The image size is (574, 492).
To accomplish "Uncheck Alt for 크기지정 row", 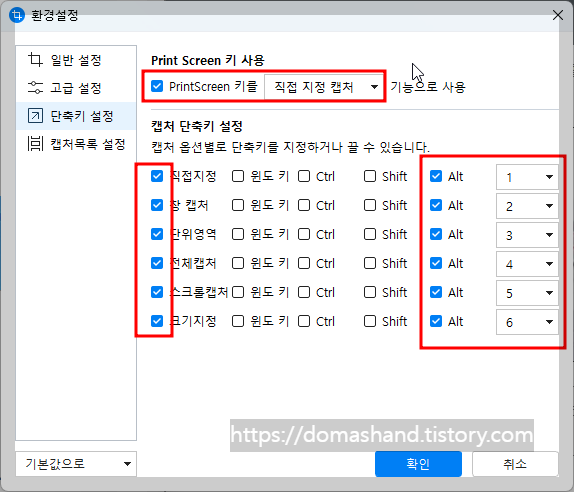I will pos(436,321).
